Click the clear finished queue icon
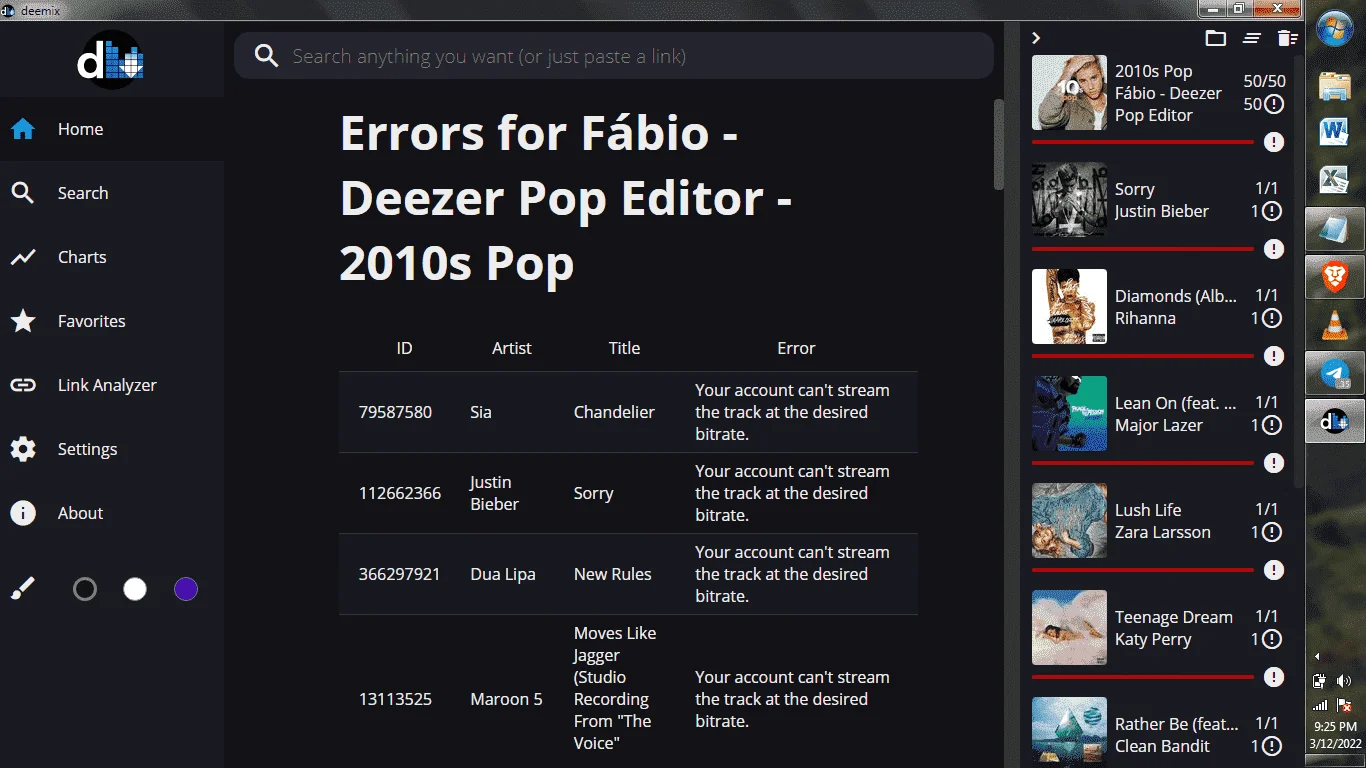The width and height of the screenshot is (1366, 768). (1252, 38)
